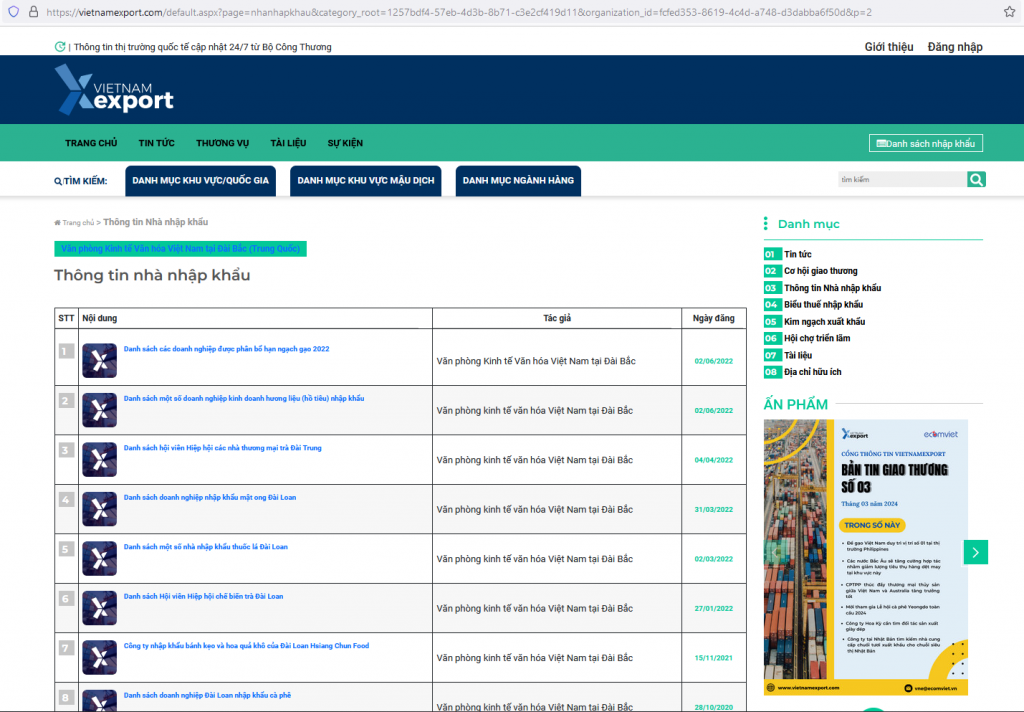Click the tìm kiếm search input field
The height and width of the screenshot is (712, 1024).
900,179
